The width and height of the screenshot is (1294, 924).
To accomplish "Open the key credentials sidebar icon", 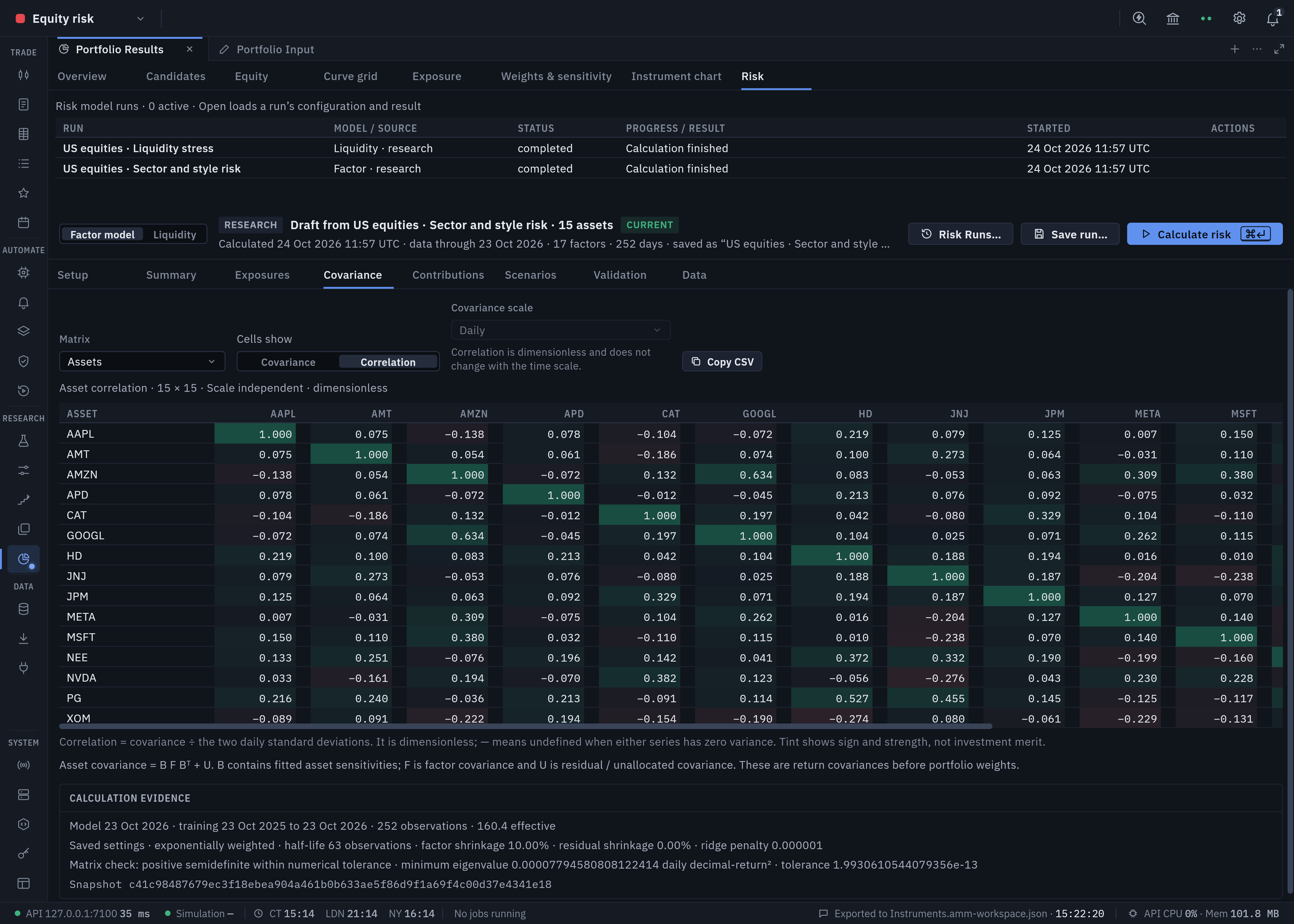I will [23, 854].
